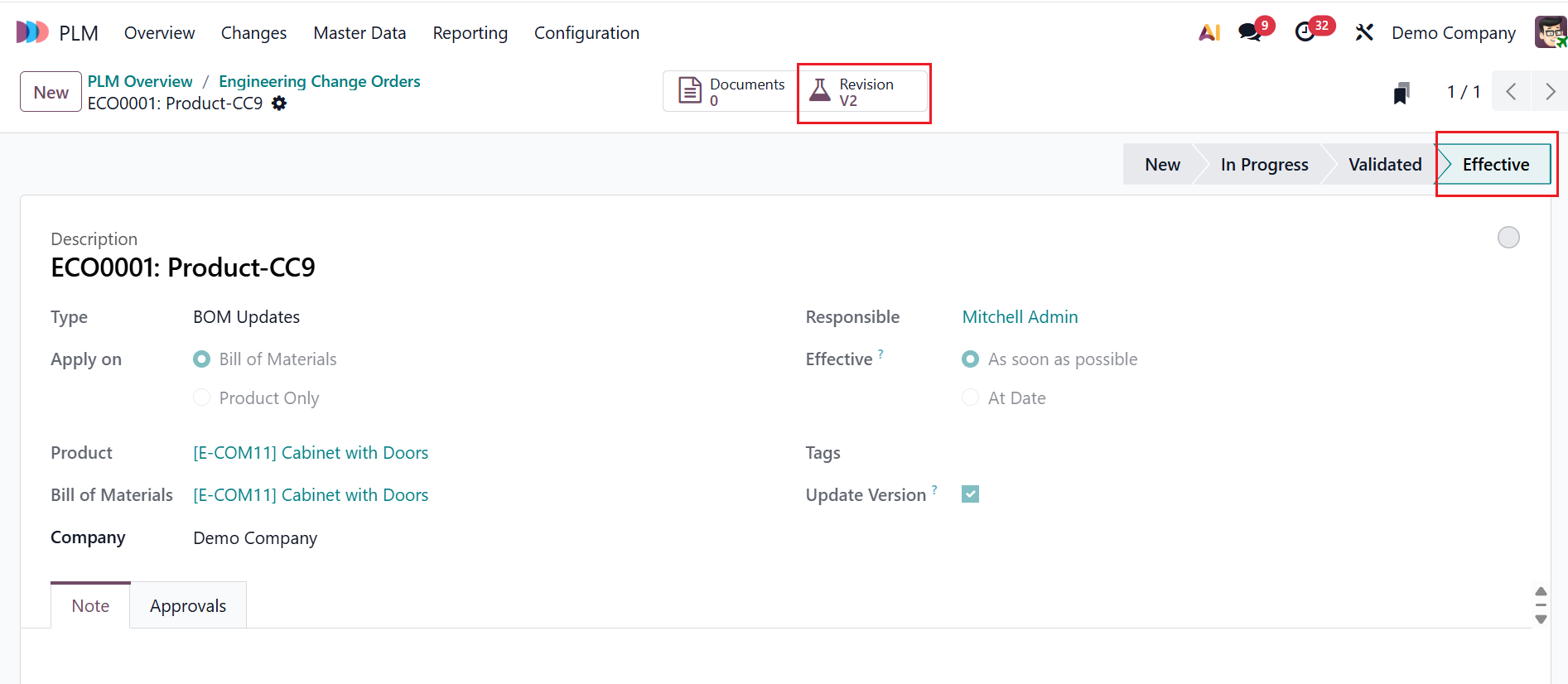
Task: Open the Revision V2 flask button
Action: [x=863, y=92]
